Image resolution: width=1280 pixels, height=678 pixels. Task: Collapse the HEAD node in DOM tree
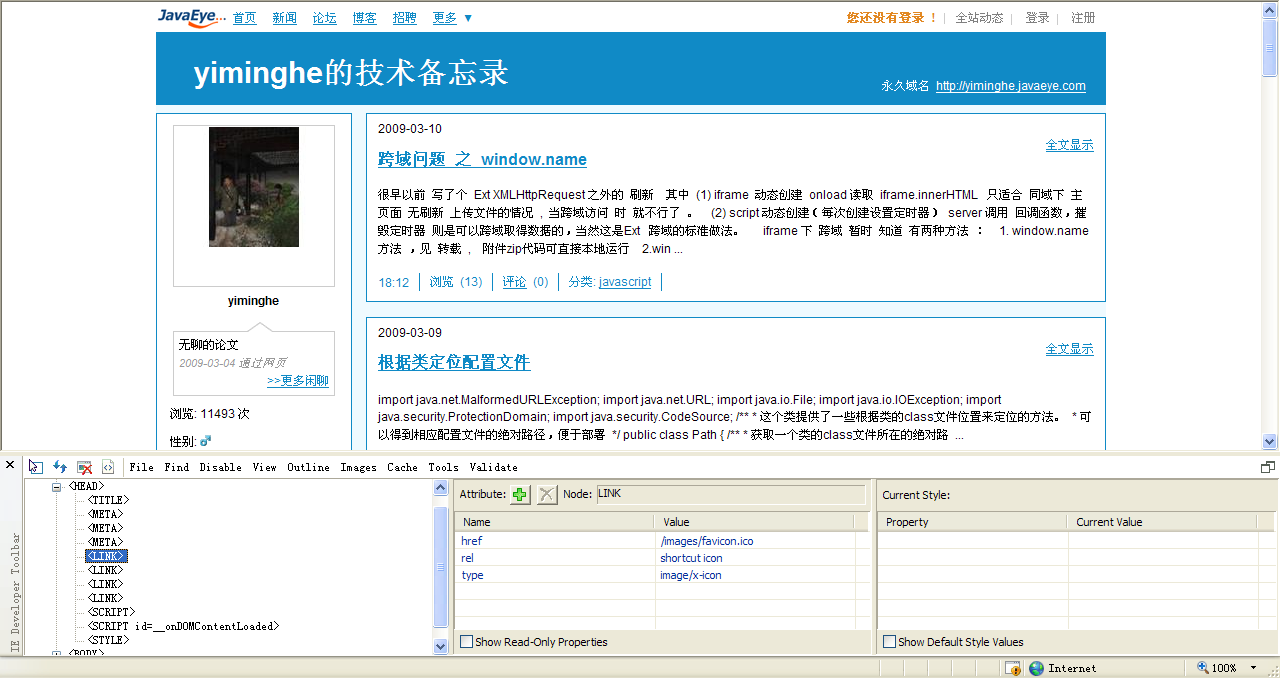pos(57,487)
